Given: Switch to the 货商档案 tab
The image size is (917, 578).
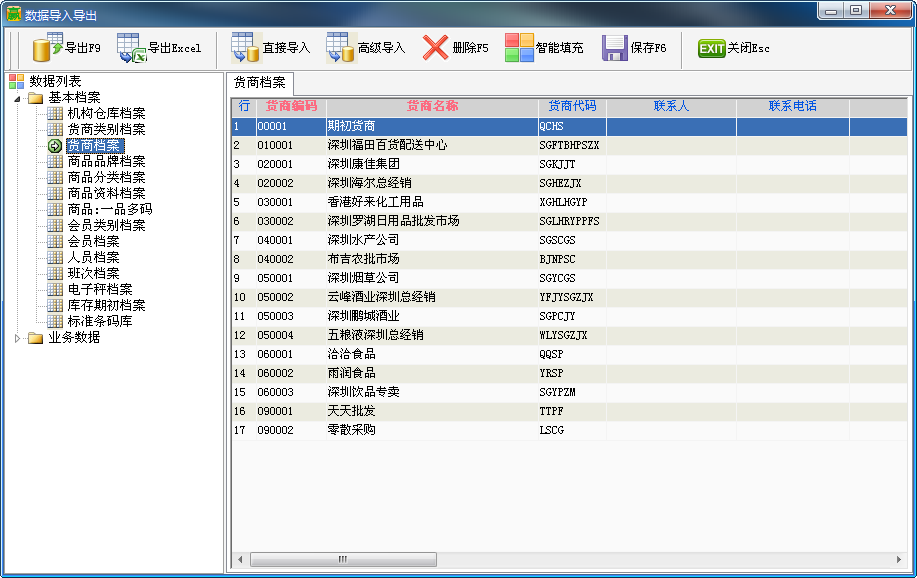Looking at the screenshot, I should click(259, 83).
